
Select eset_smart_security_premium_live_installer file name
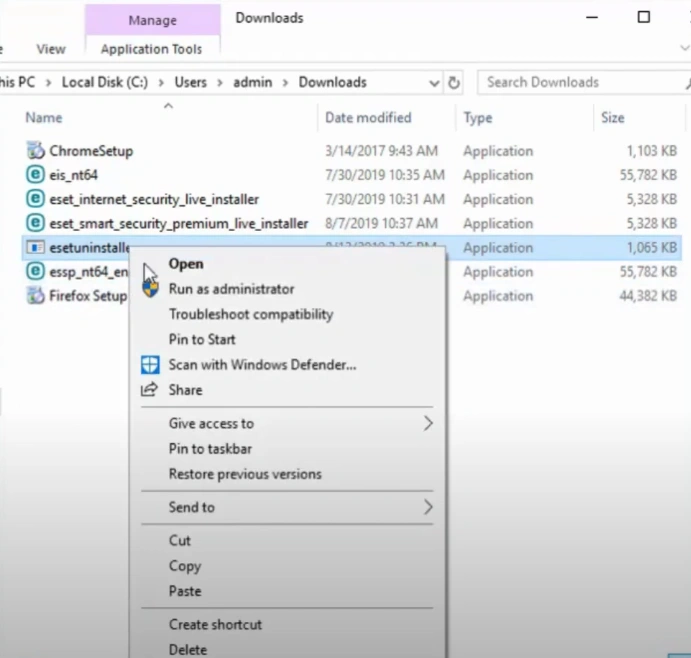(178, 223)
